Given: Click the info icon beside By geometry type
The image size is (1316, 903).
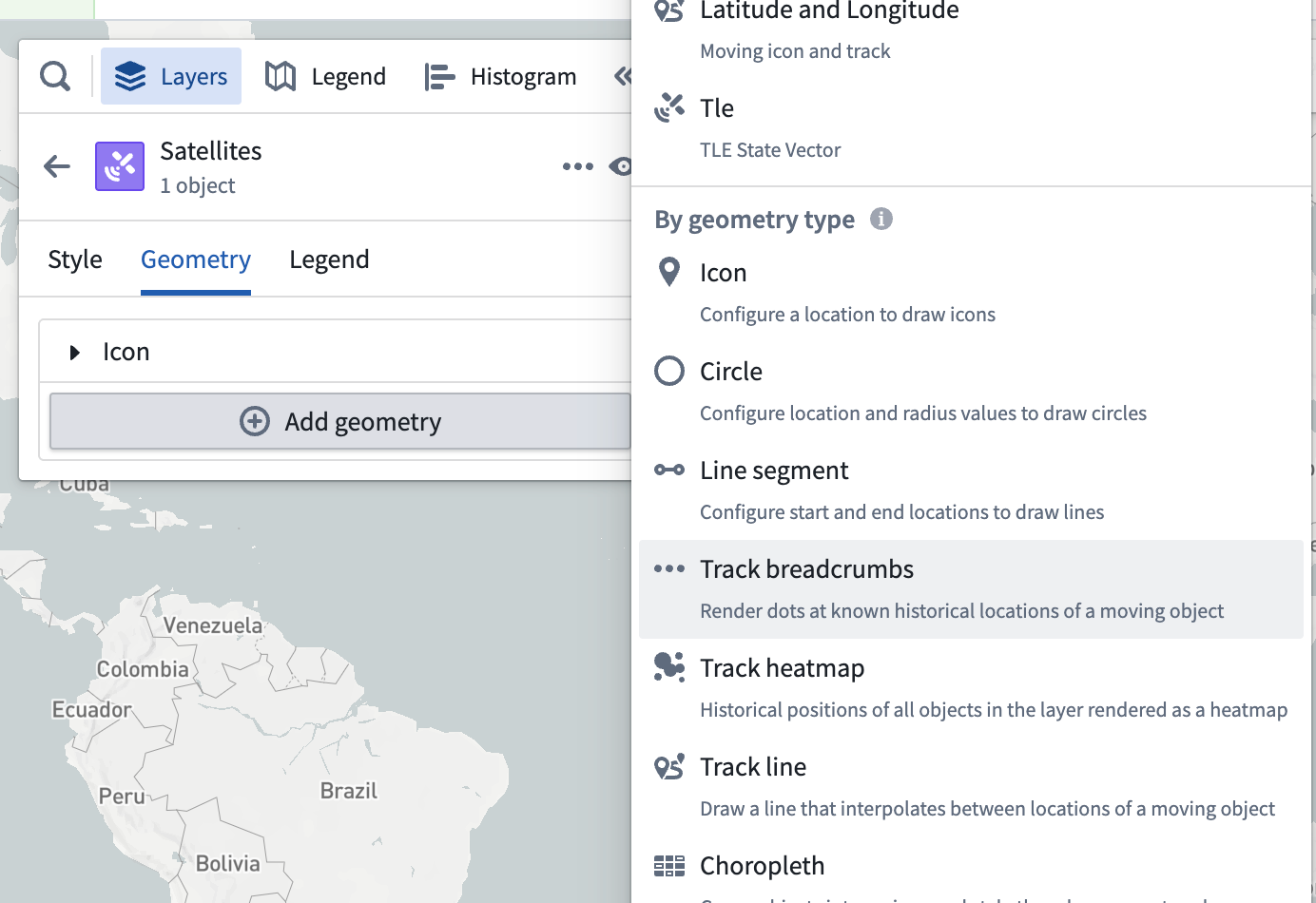Looking at the screenshot, I should [x=881, y=219].
